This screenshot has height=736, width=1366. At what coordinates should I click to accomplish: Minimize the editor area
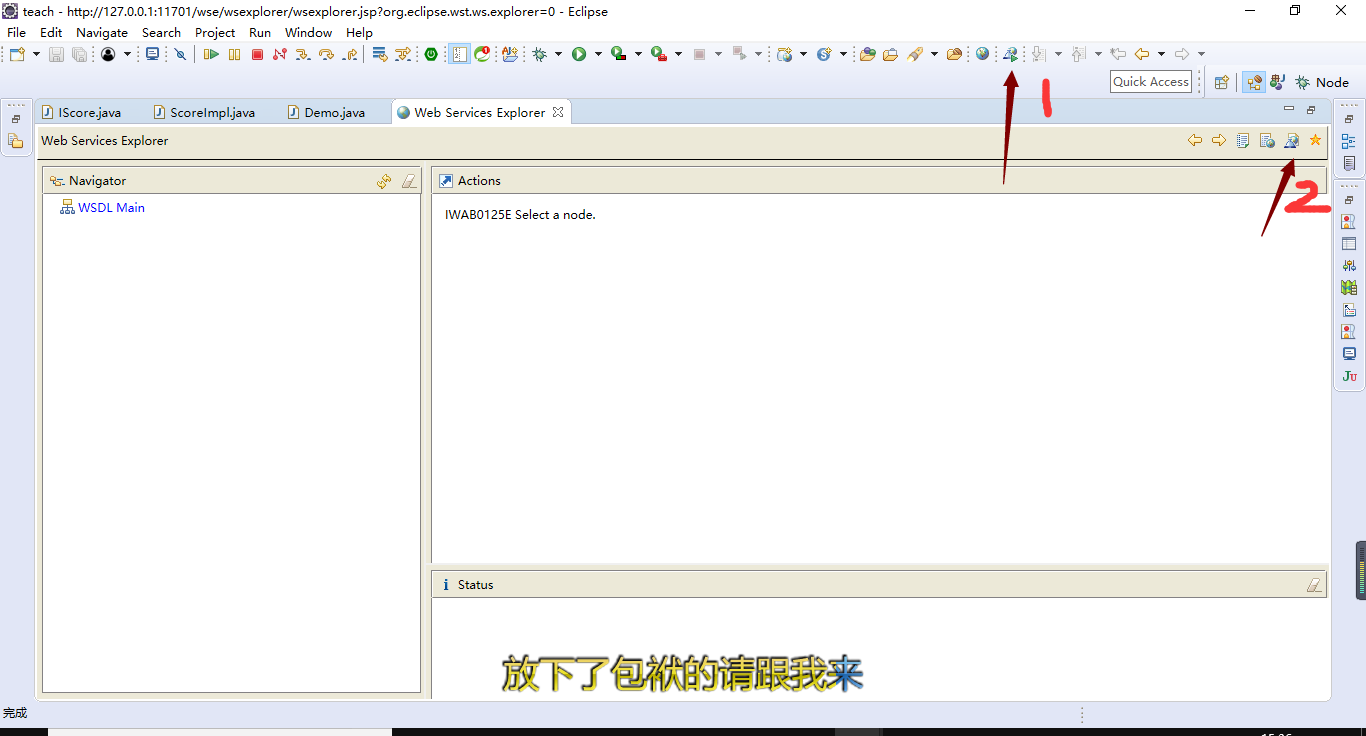click(1289, 109)
